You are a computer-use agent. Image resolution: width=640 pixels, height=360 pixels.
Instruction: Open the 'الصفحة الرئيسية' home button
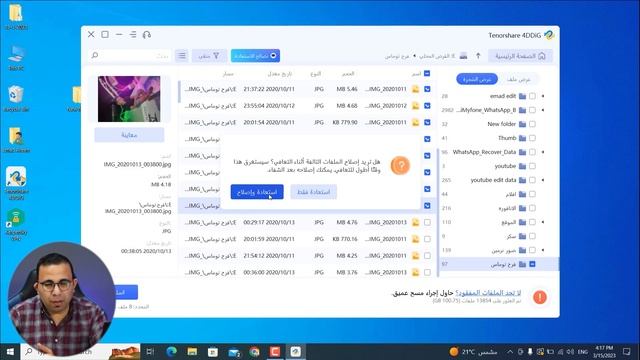click(520, 56)
